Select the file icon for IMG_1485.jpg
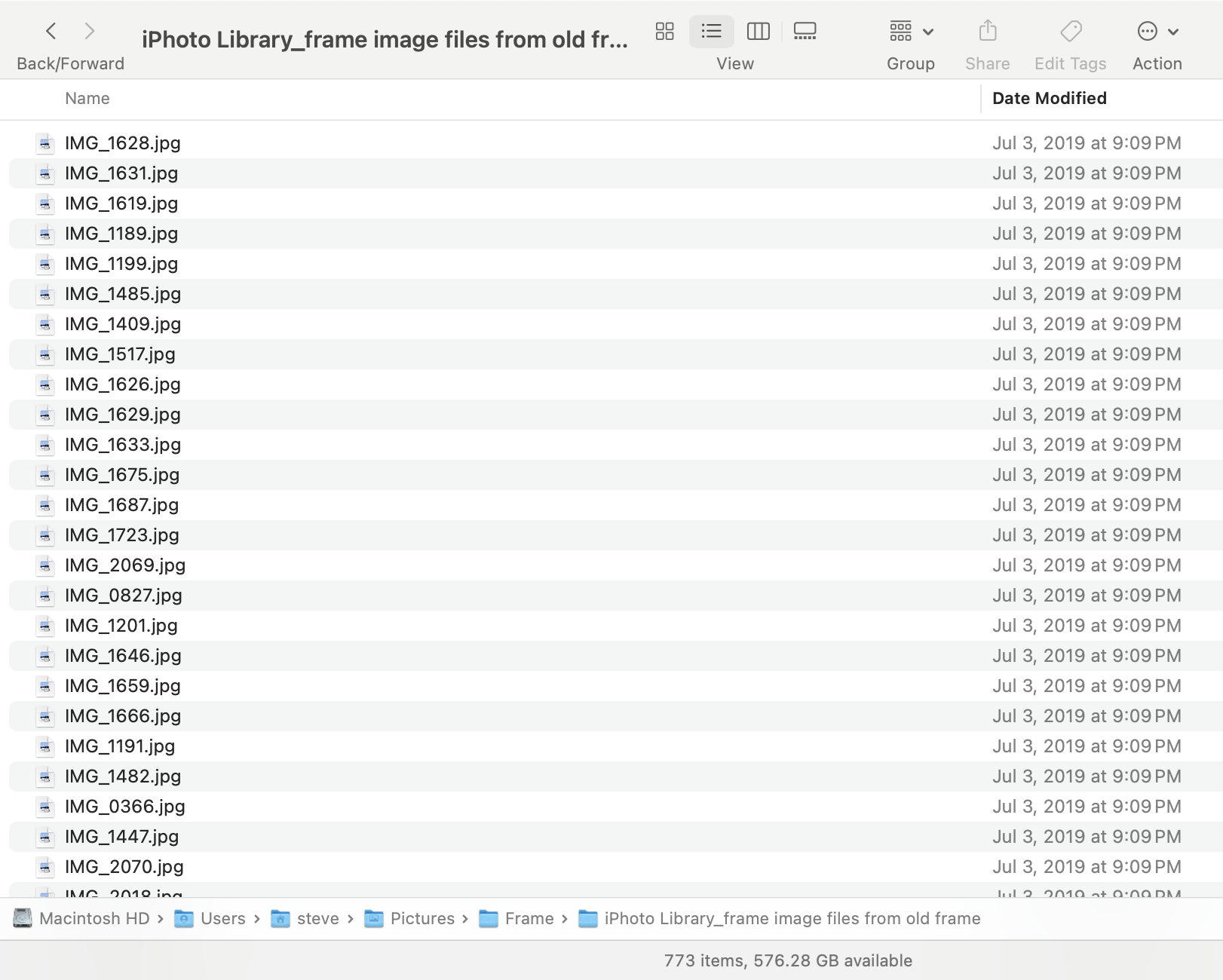The width and height of the screenshot is (1223, 980). click(45, 294)
